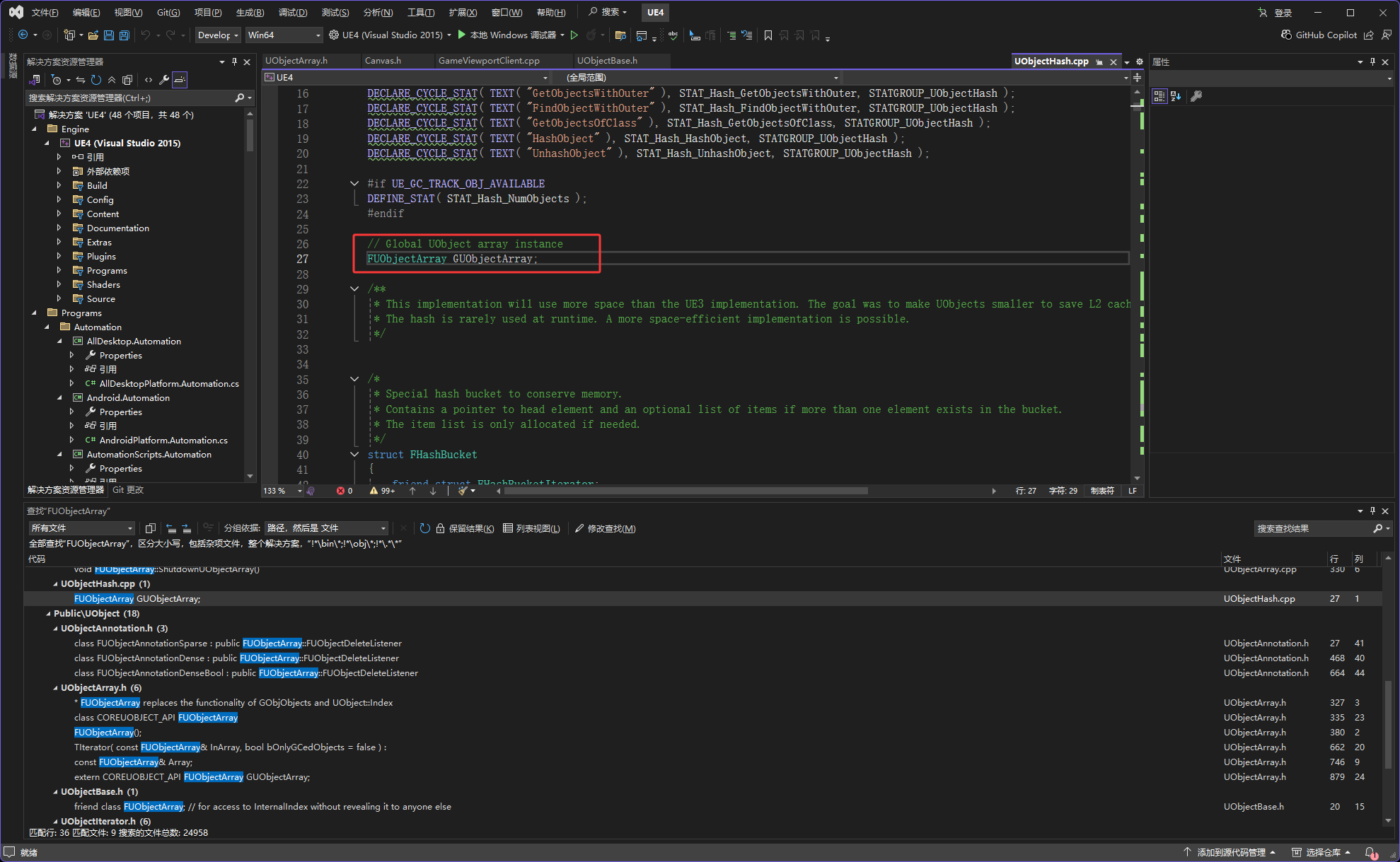Switch to the UObjectArray.h tab
Screen dimensions: 1400x862
tap(296, 61)
